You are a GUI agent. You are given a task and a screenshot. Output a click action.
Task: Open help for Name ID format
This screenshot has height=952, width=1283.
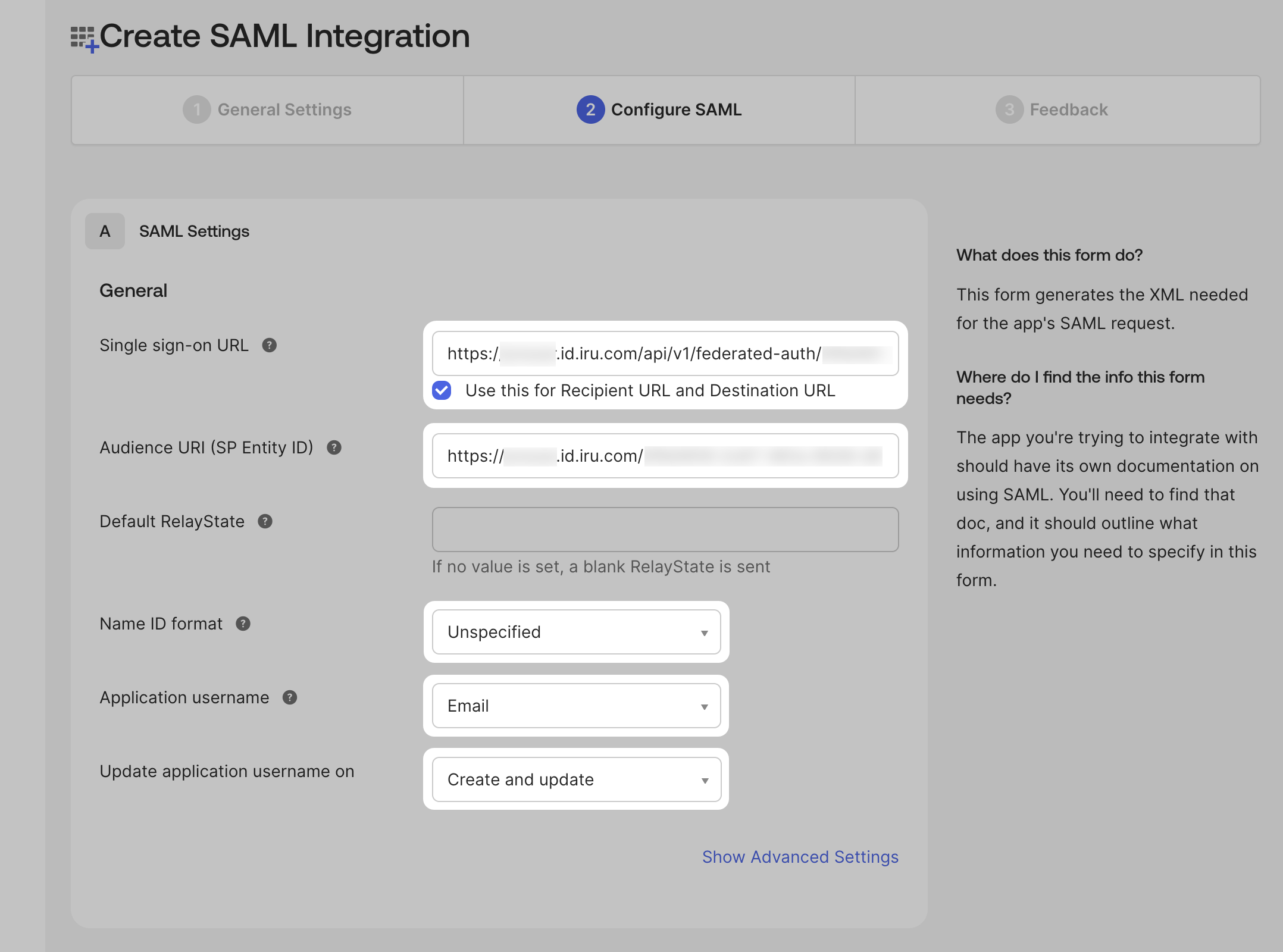[x=243, y=624]
